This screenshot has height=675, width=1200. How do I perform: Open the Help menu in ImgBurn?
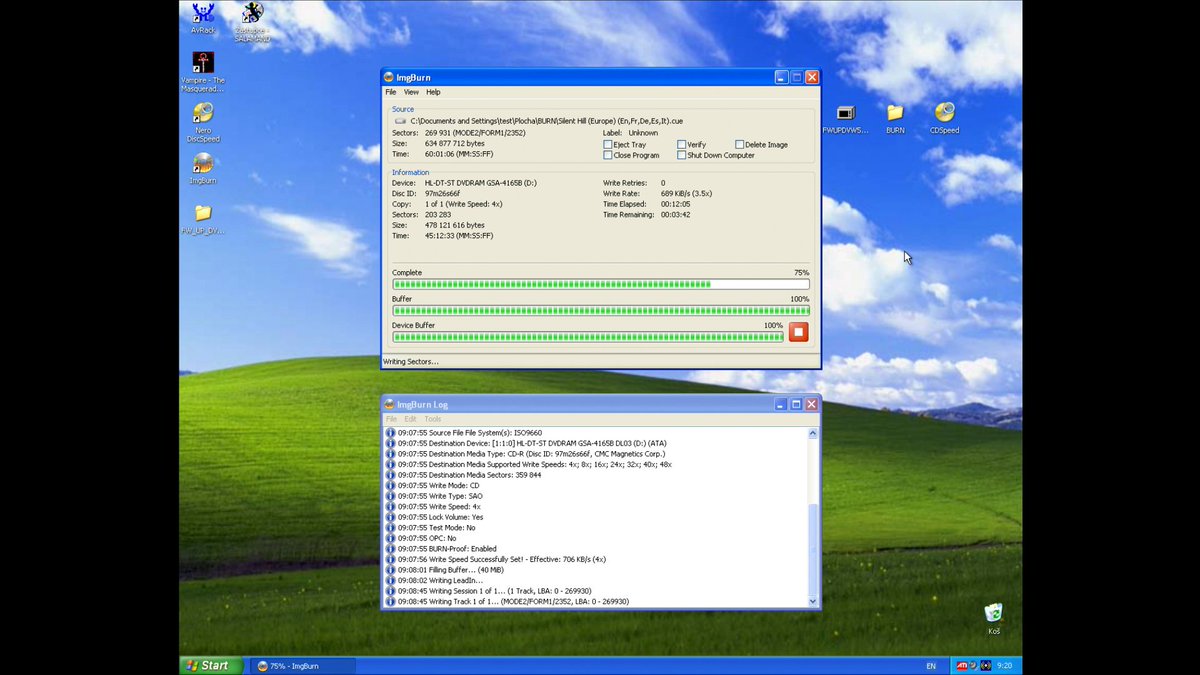pos(433,92)
